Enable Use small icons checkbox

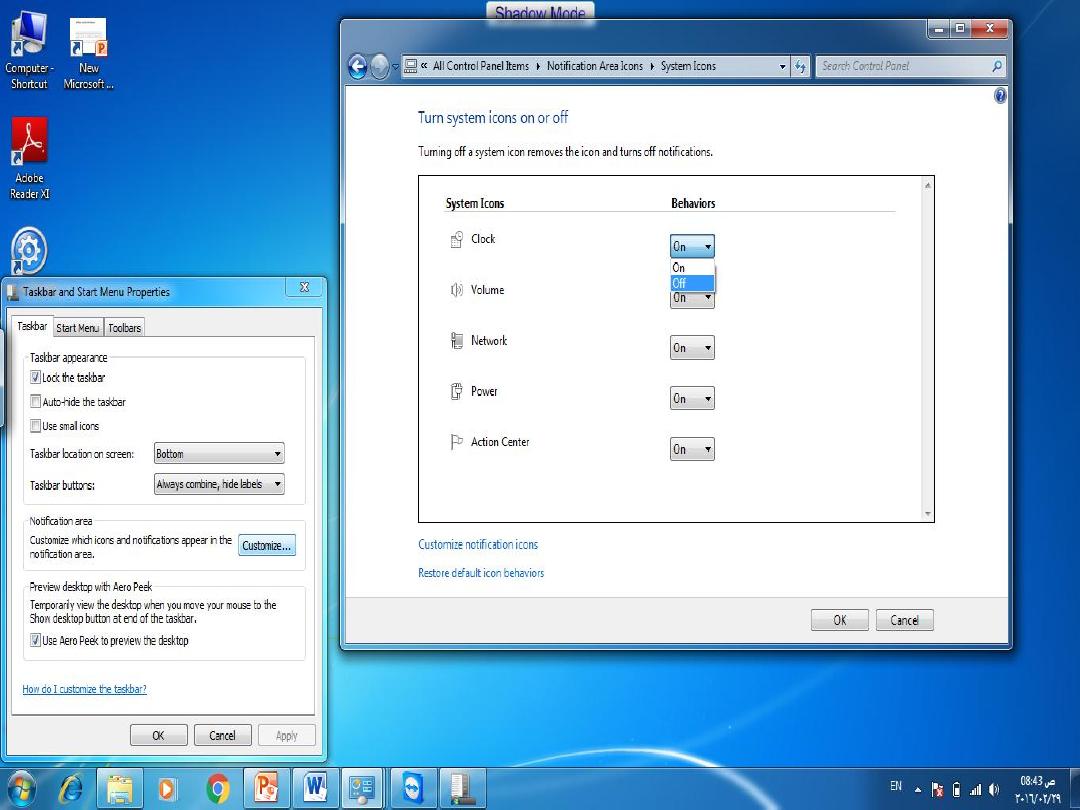(x=35, y=426)
